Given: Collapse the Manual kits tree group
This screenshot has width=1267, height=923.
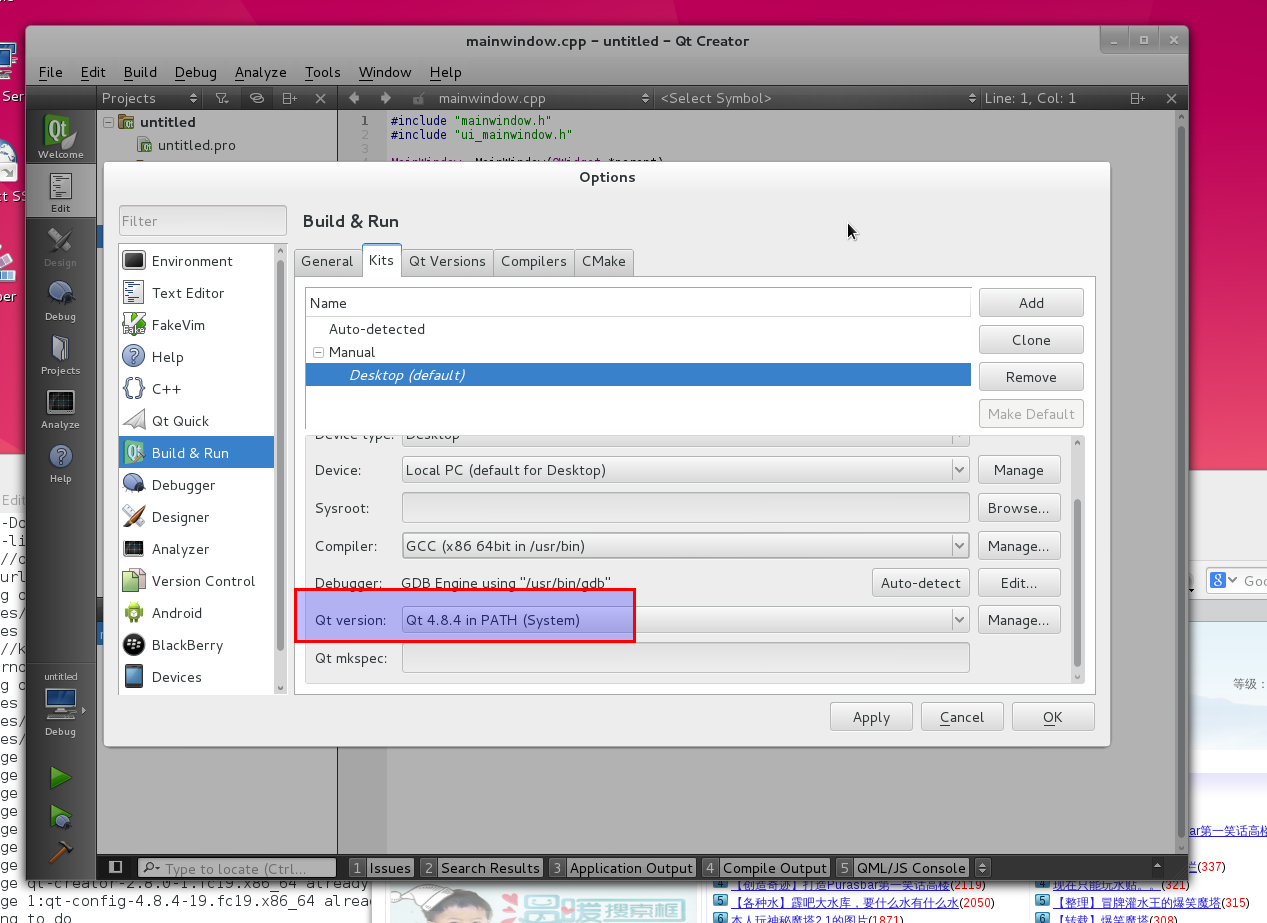Looking at the screenshot, I should (318, 352).
